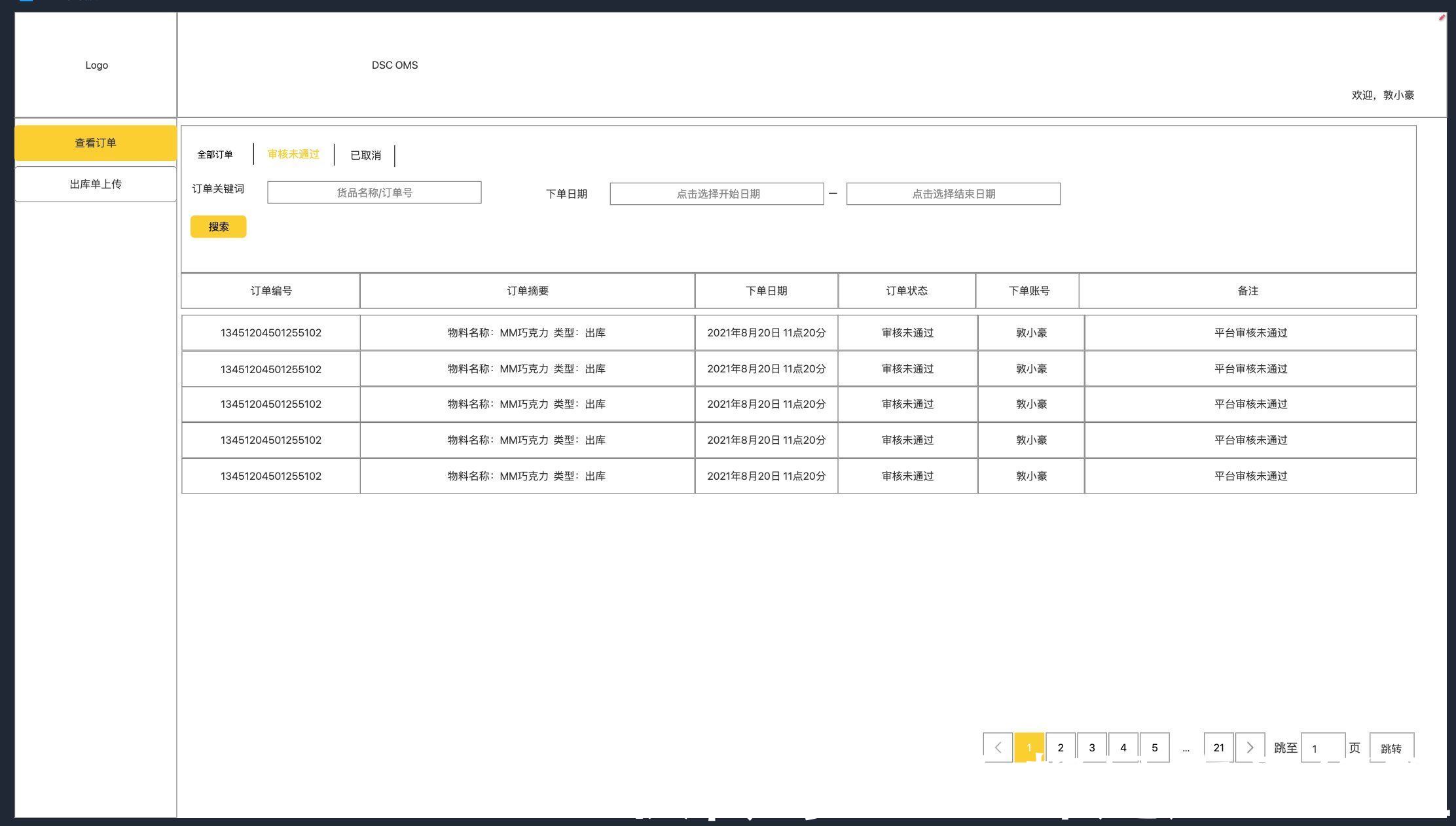Click the 搜索 button
The width and height of the screenshot is (1456, 826).
pos(218,226)
